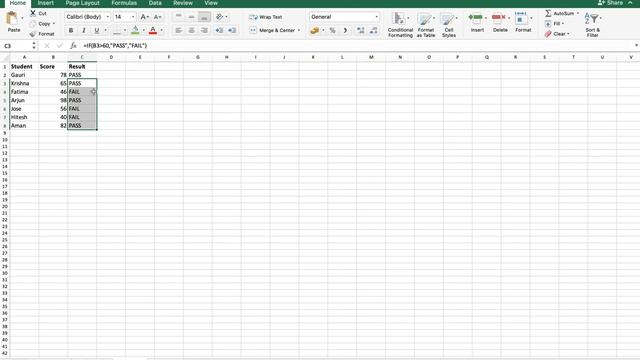Cut the selection with scissors icon

[33, 13]
